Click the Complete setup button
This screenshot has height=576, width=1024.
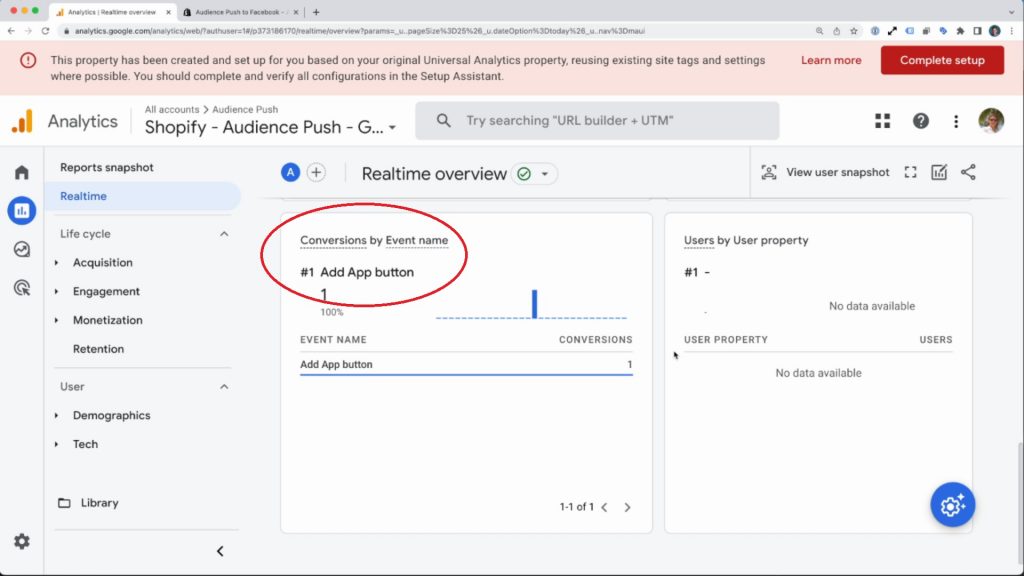pyautogui.click(x=942, y=60)
